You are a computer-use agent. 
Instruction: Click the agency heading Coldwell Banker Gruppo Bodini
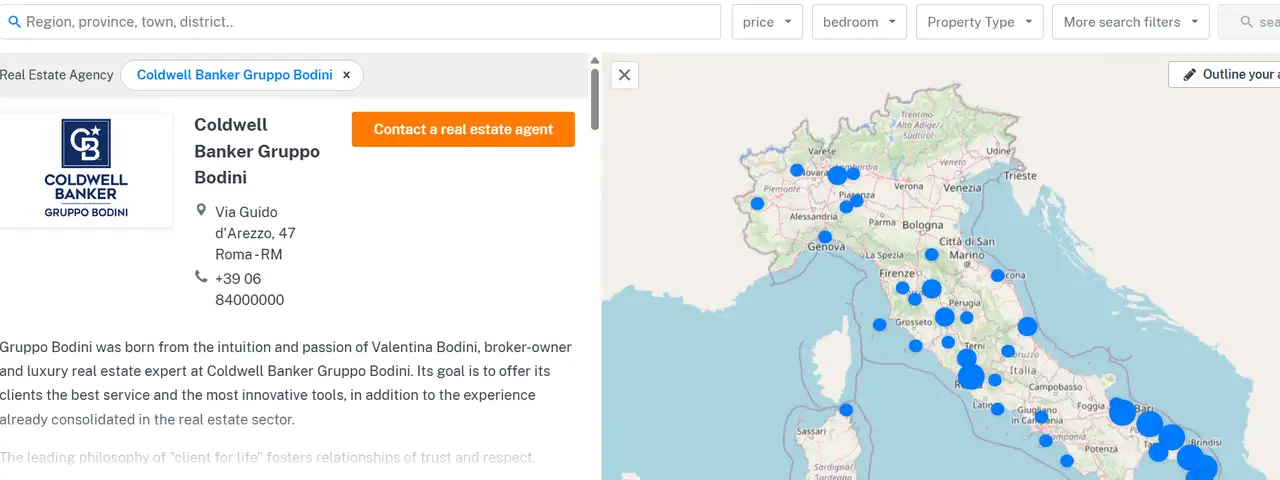257,151
